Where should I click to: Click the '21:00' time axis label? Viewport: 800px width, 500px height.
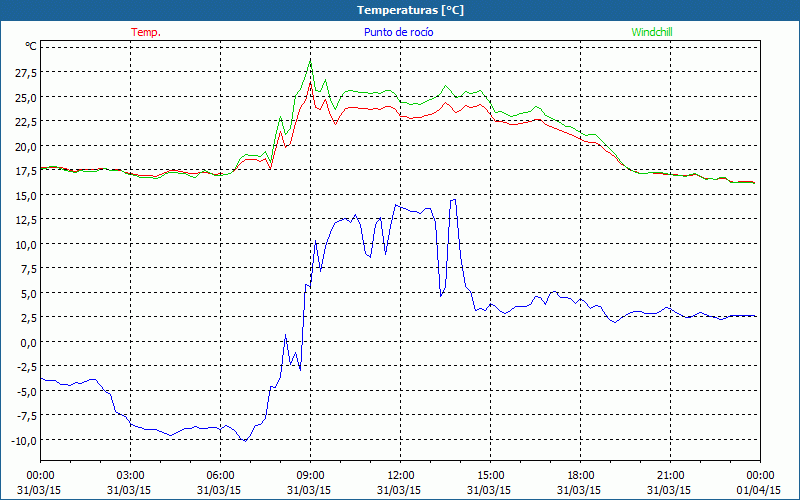[670, 476]
